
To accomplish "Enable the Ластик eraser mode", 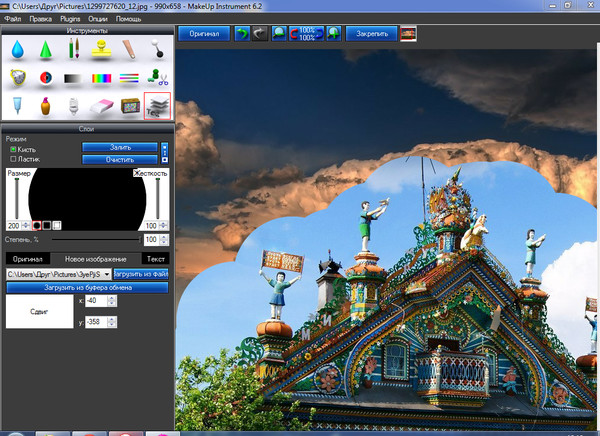I will pos(13,159).
